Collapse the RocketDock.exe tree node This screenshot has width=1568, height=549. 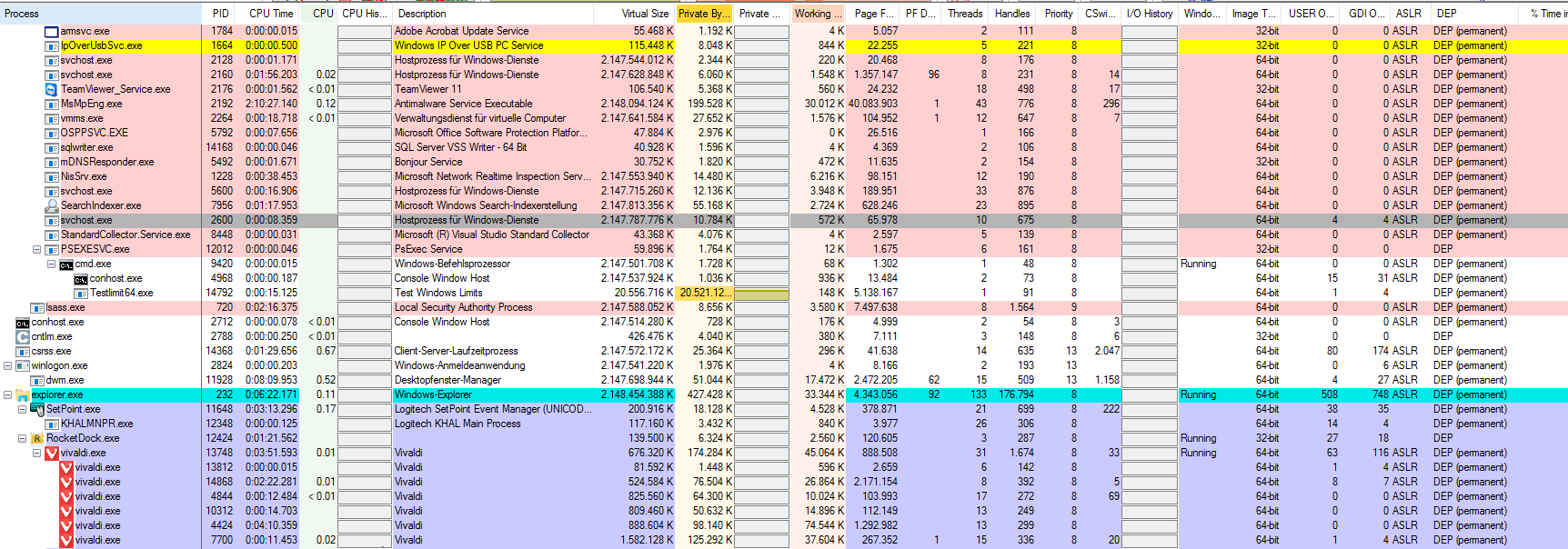point(22,438)
